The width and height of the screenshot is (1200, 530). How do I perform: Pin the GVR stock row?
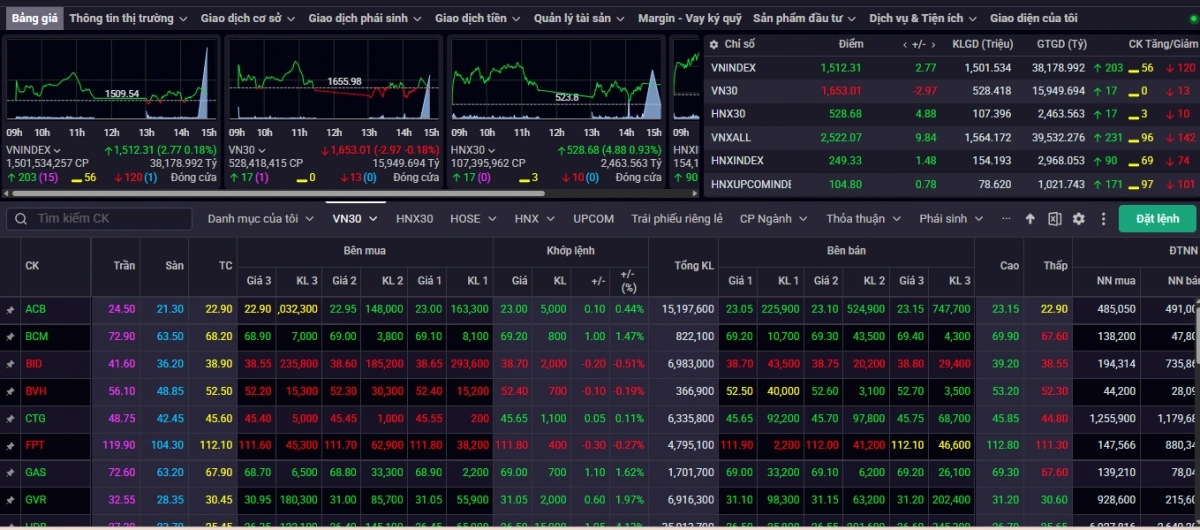pos(10,499)
